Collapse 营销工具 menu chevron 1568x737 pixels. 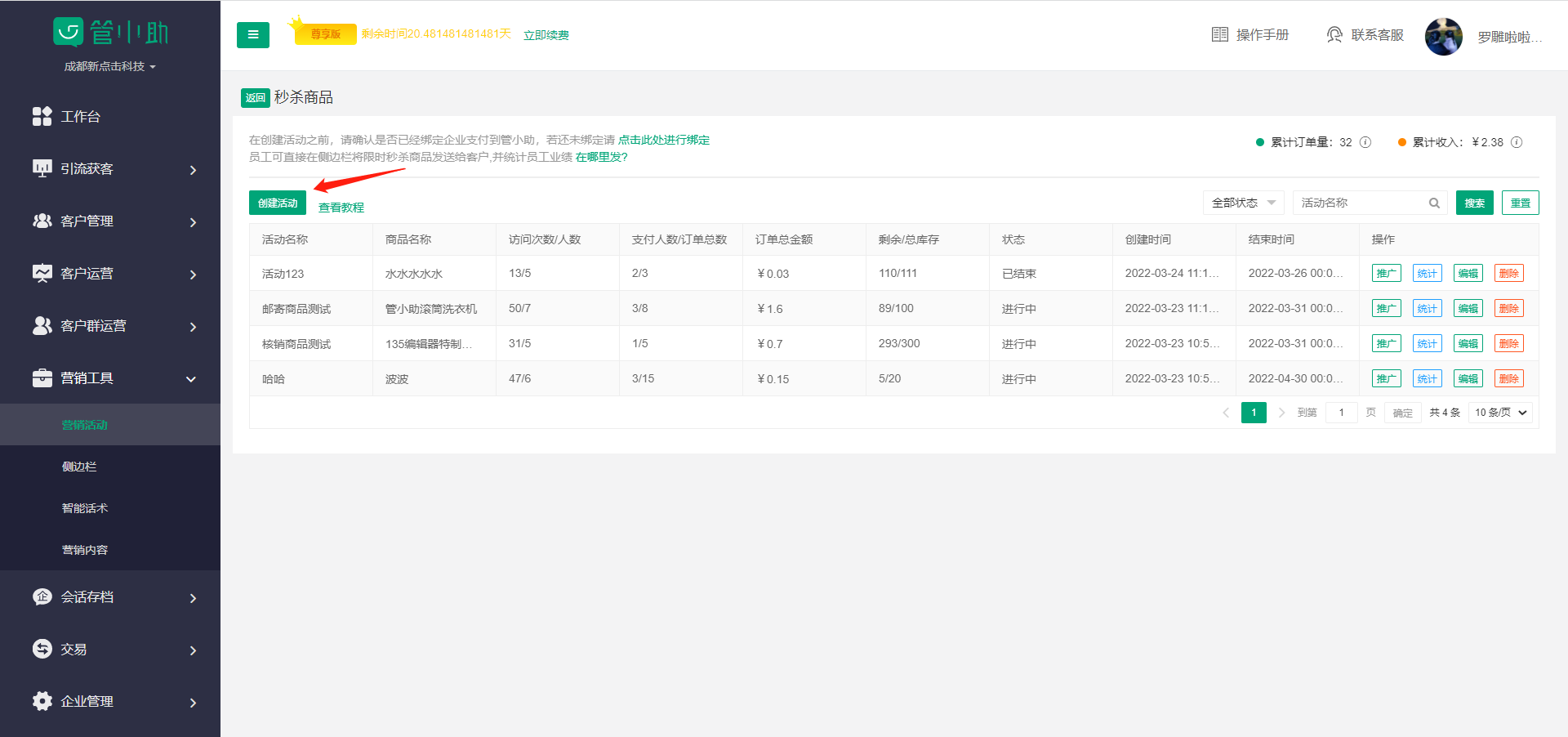point(191,379)
